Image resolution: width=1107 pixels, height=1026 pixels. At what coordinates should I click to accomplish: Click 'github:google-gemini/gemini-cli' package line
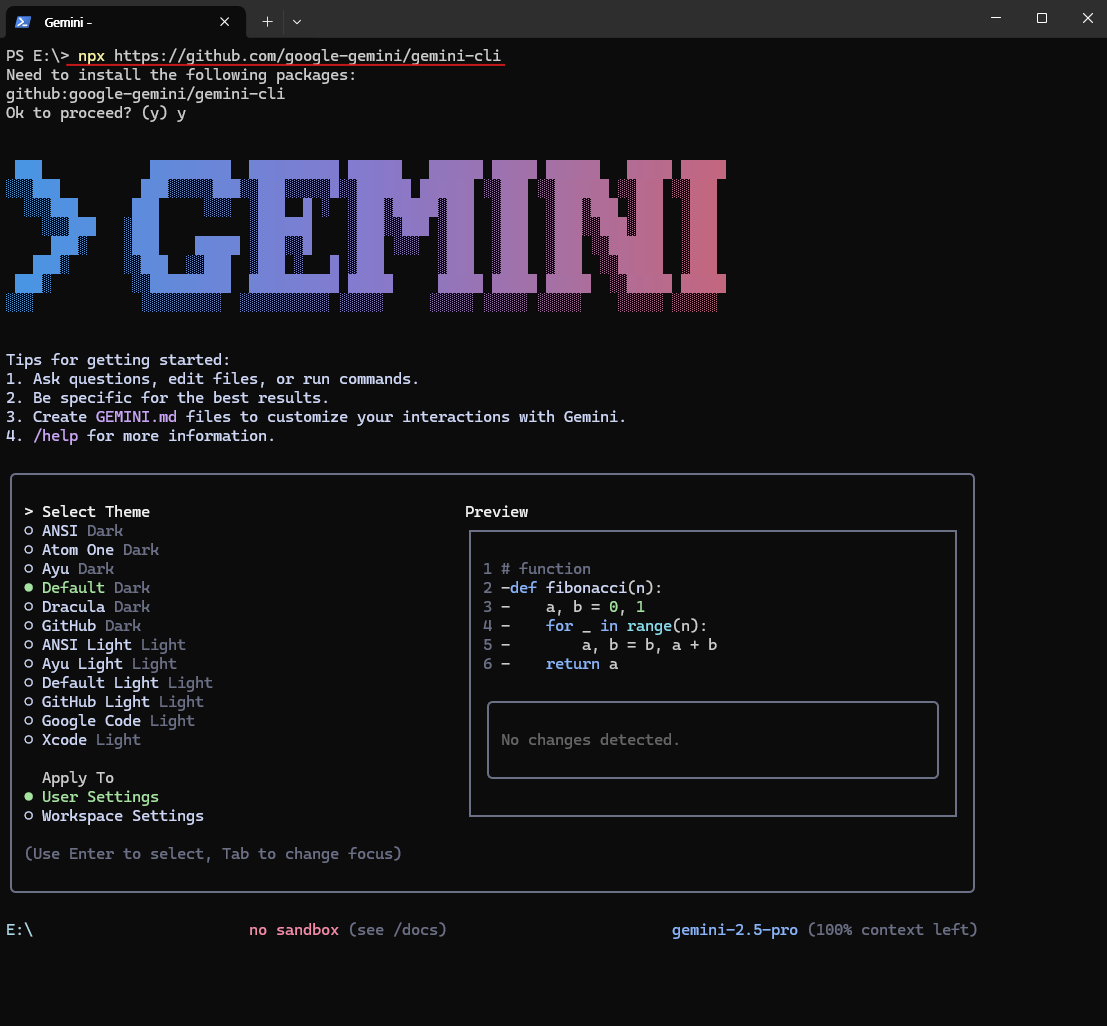click(145, 94)
